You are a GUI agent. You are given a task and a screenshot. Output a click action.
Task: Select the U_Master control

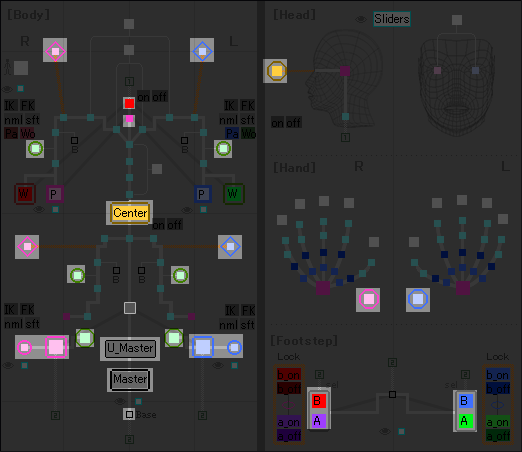(x=130, y=348)
